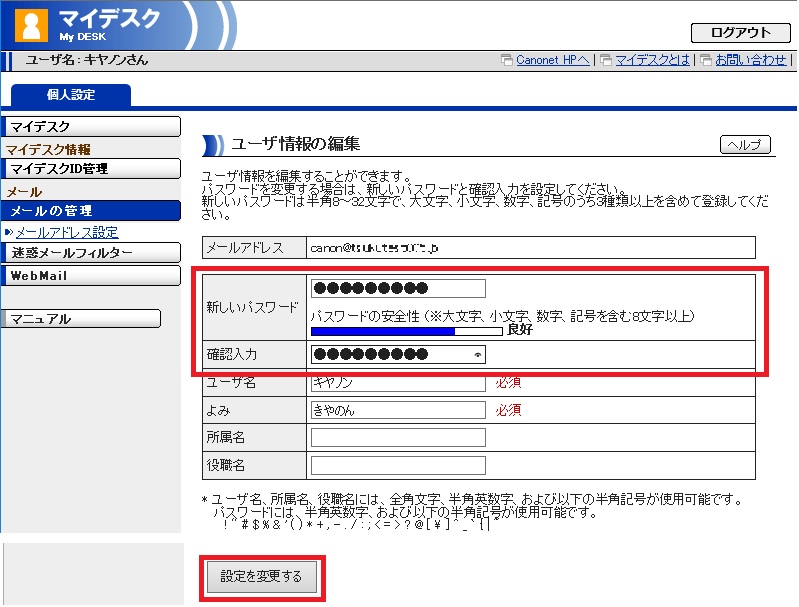
Task: Click the My Desk logo icon
Action: click(31, 24)
